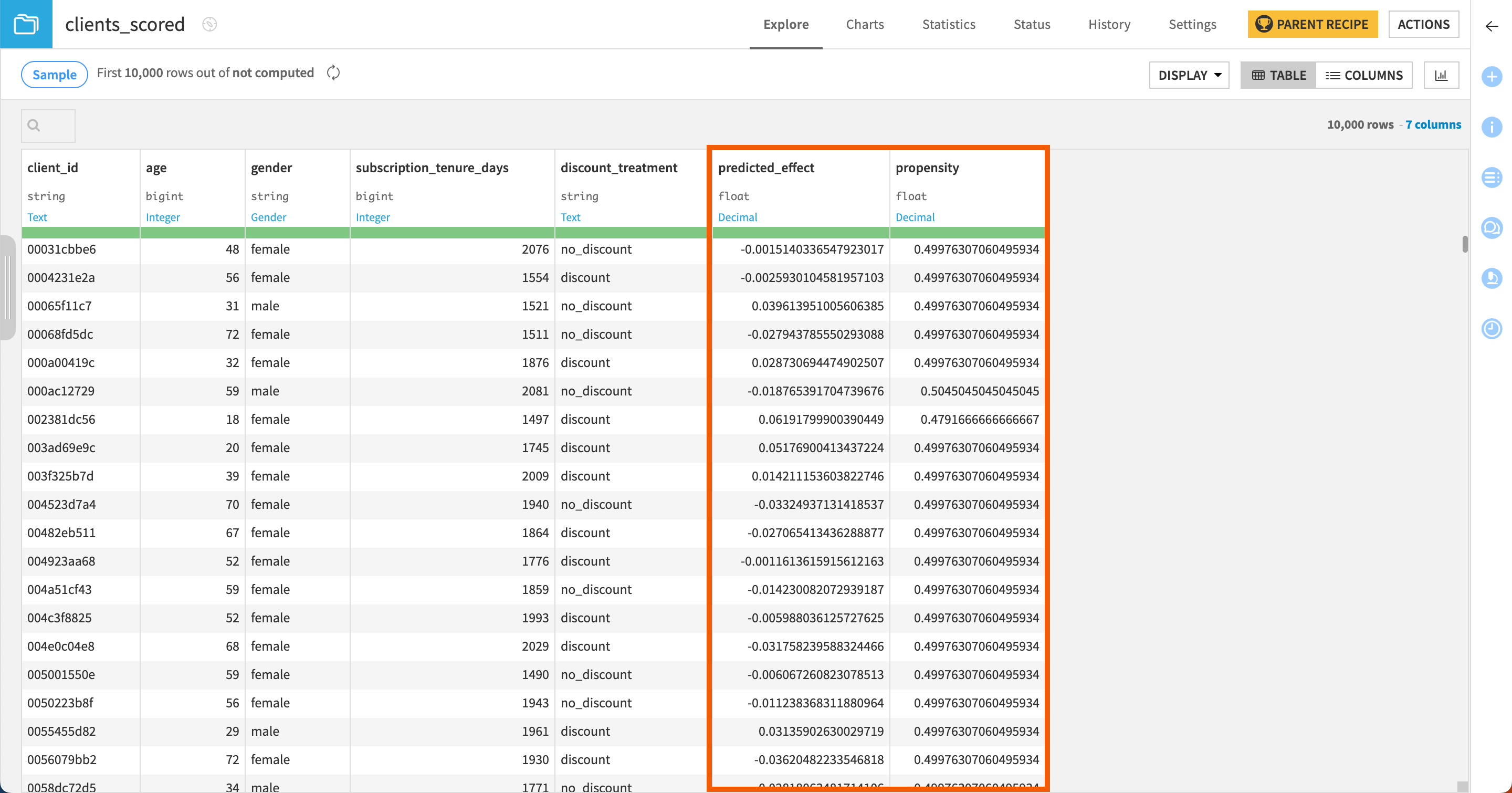Click the column search field

tap(48, 126)
